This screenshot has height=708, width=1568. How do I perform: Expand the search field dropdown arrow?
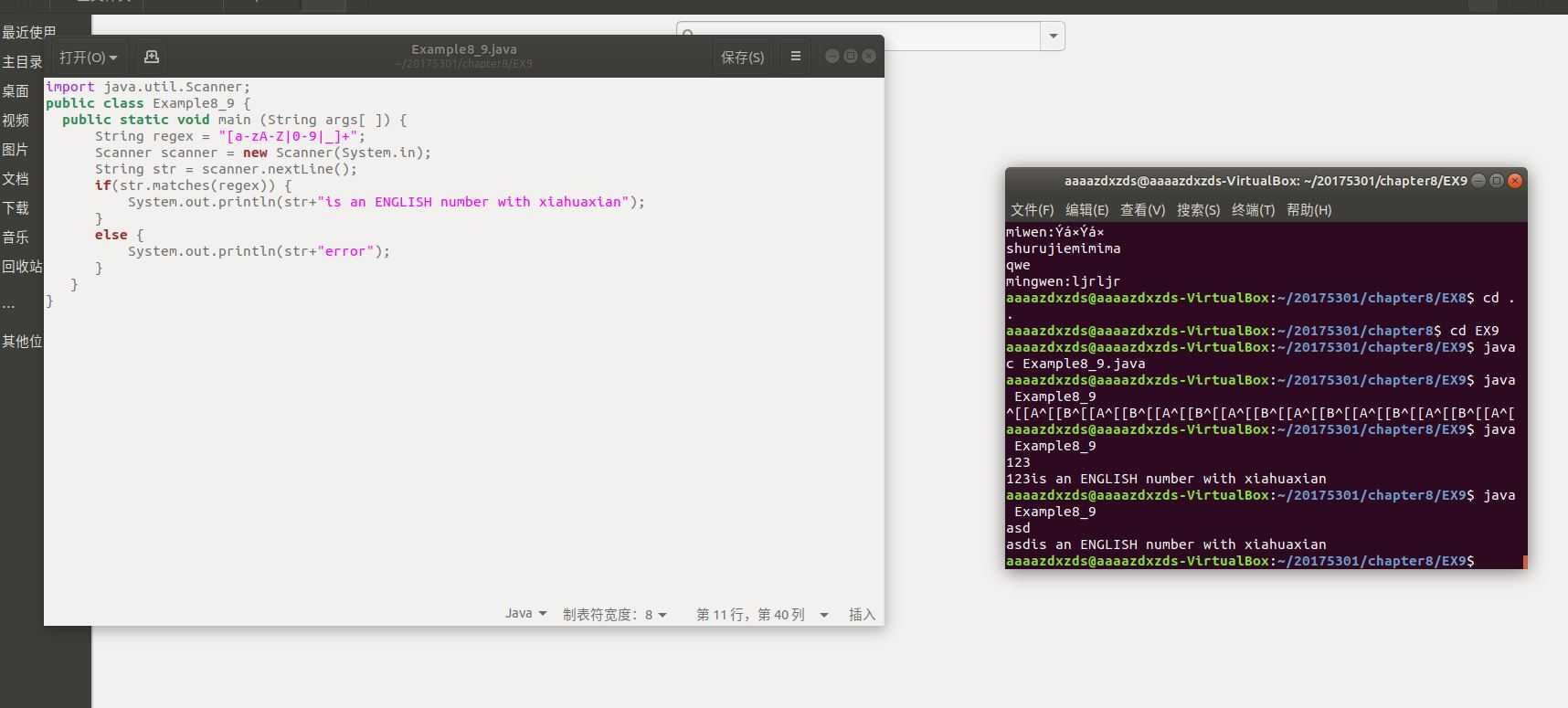[1053, 37]
